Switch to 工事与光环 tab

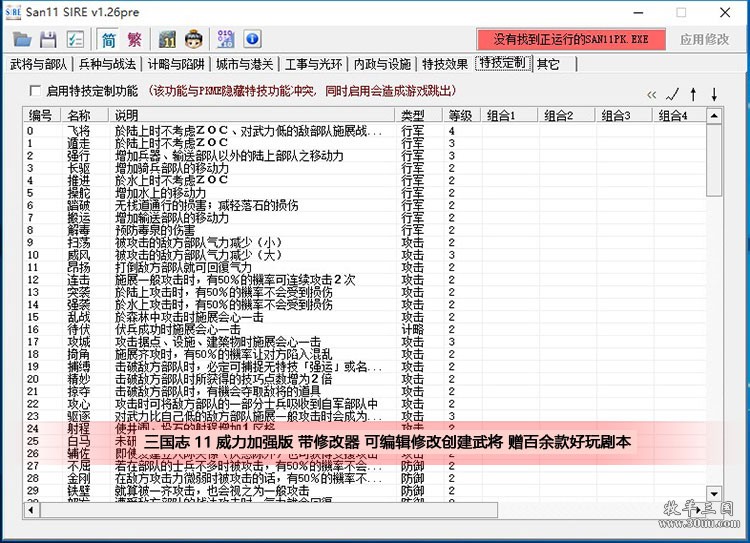pos(313,64)
